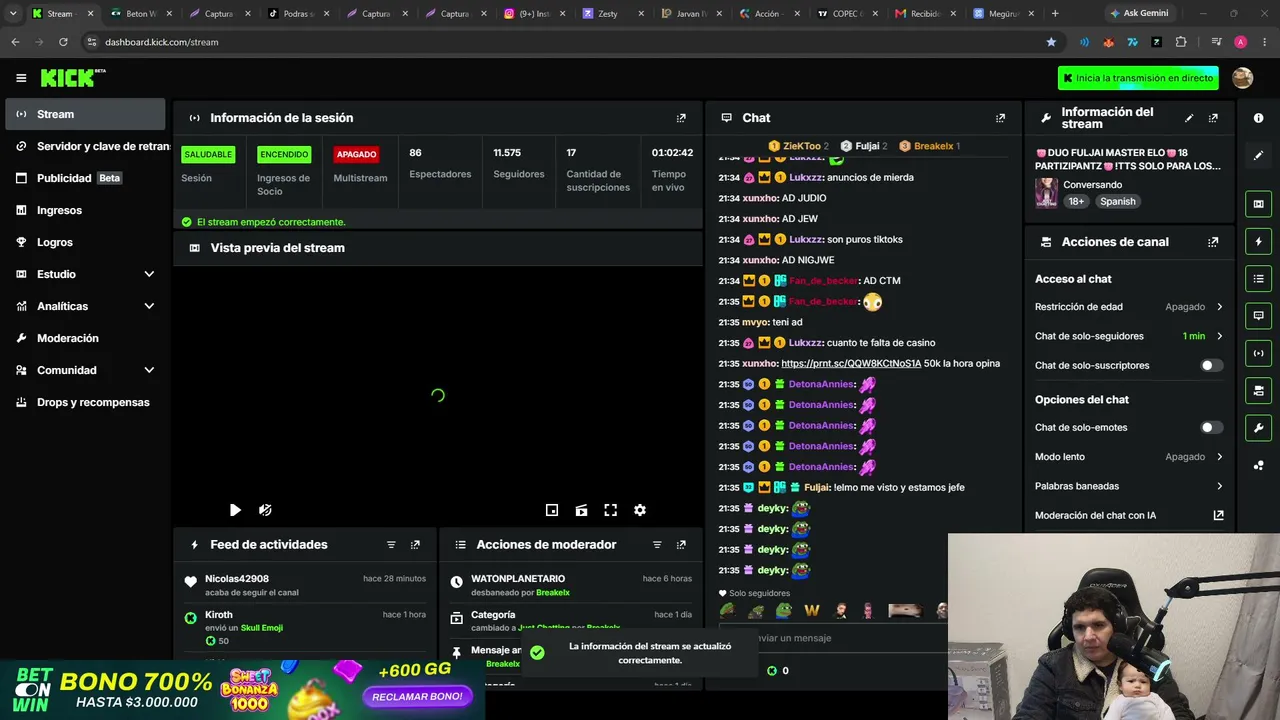Pop out the Acciones de canal panel
The width and height of the screenshot is (1280, 720).
click(x=1213, y=242)
